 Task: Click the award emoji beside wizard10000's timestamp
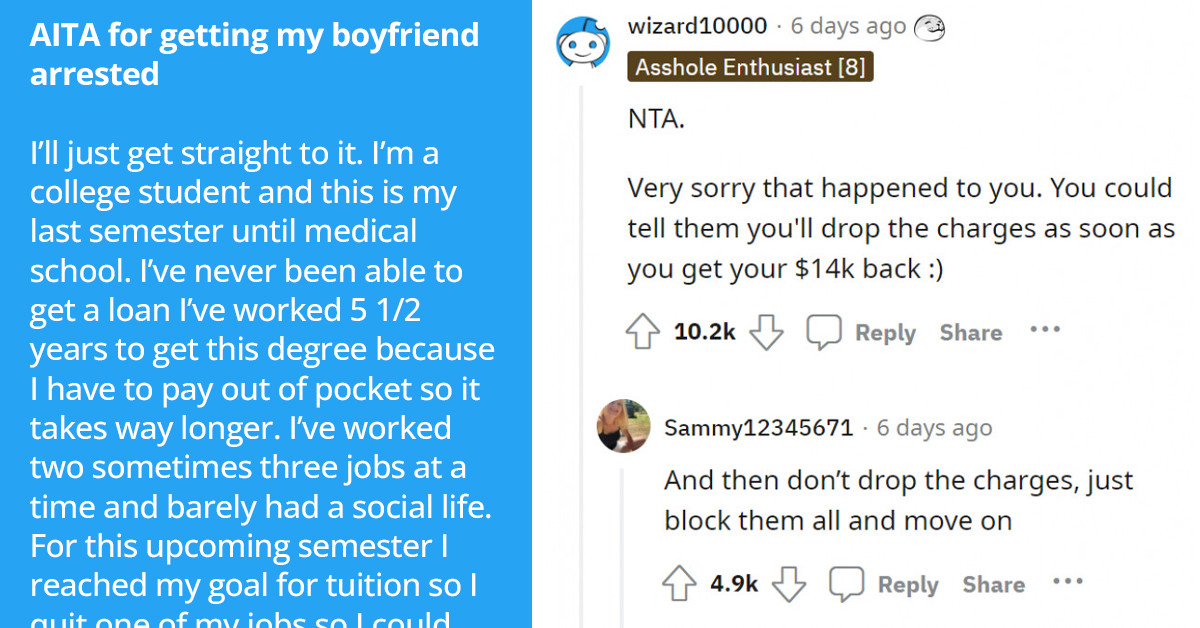click(x=931, y=27)
